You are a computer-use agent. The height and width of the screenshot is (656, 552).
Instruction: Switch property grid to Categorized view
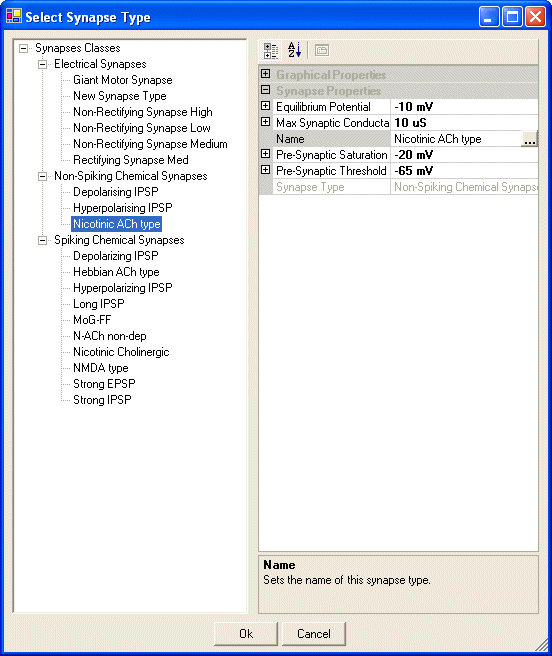tap(271, 51)
